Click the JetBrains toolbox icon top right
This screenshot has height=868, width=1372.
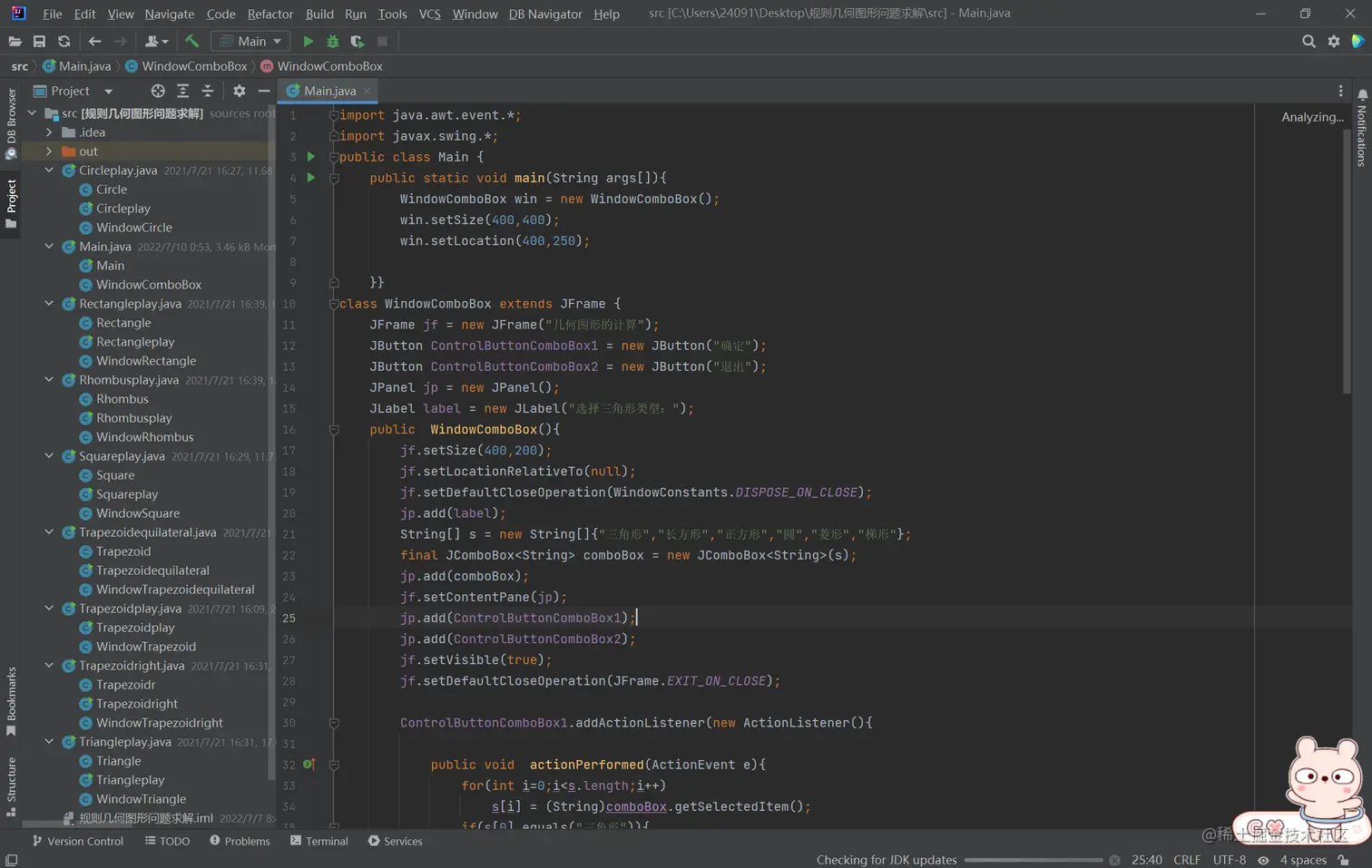pyautogui.click(x=1358, y=41)
